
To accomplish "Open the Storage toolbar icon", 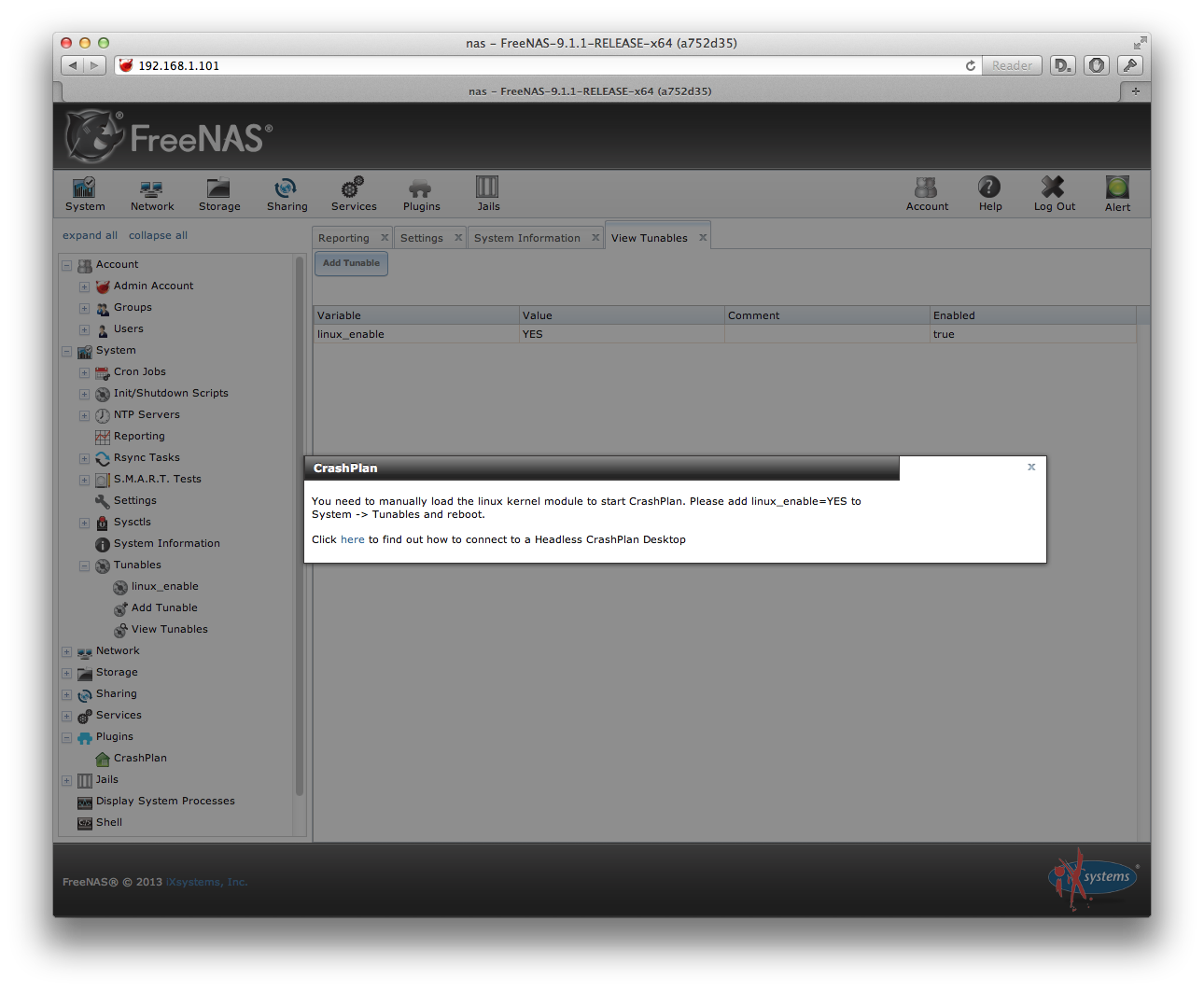I will click(x=219, y=194).
